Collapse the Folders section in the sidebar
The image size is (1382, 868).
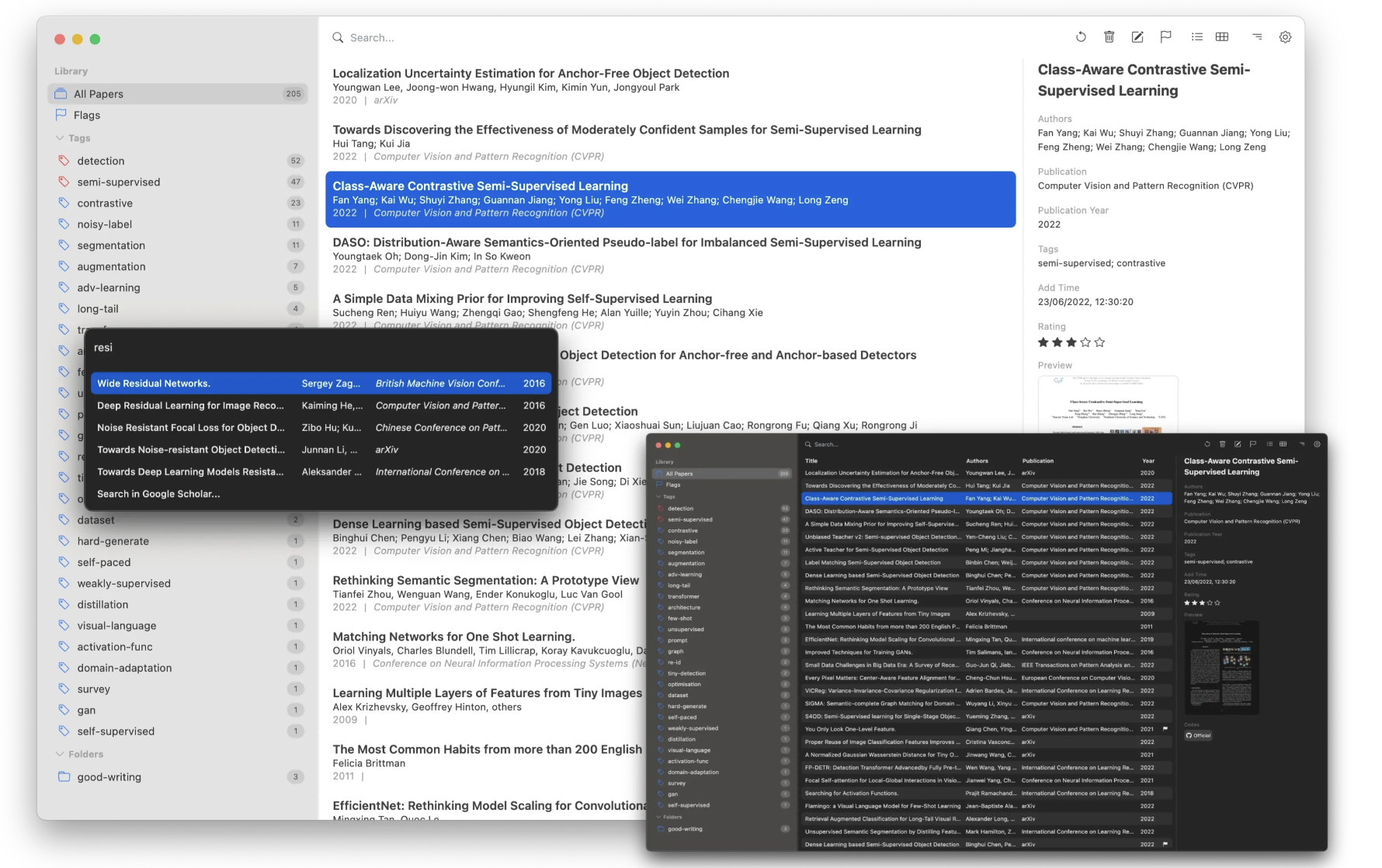pos(59,754)
